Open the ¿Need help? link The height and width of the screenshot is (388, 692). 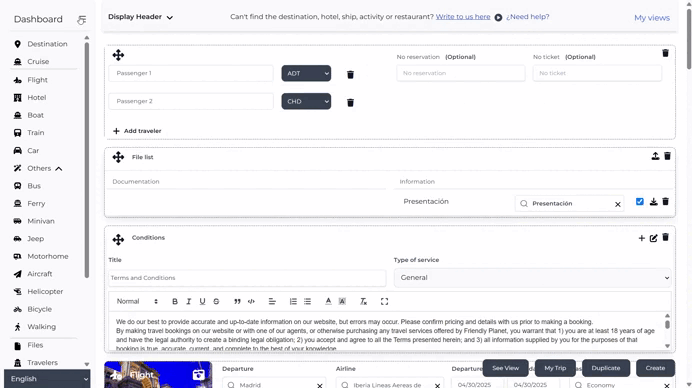coord(528,17)
